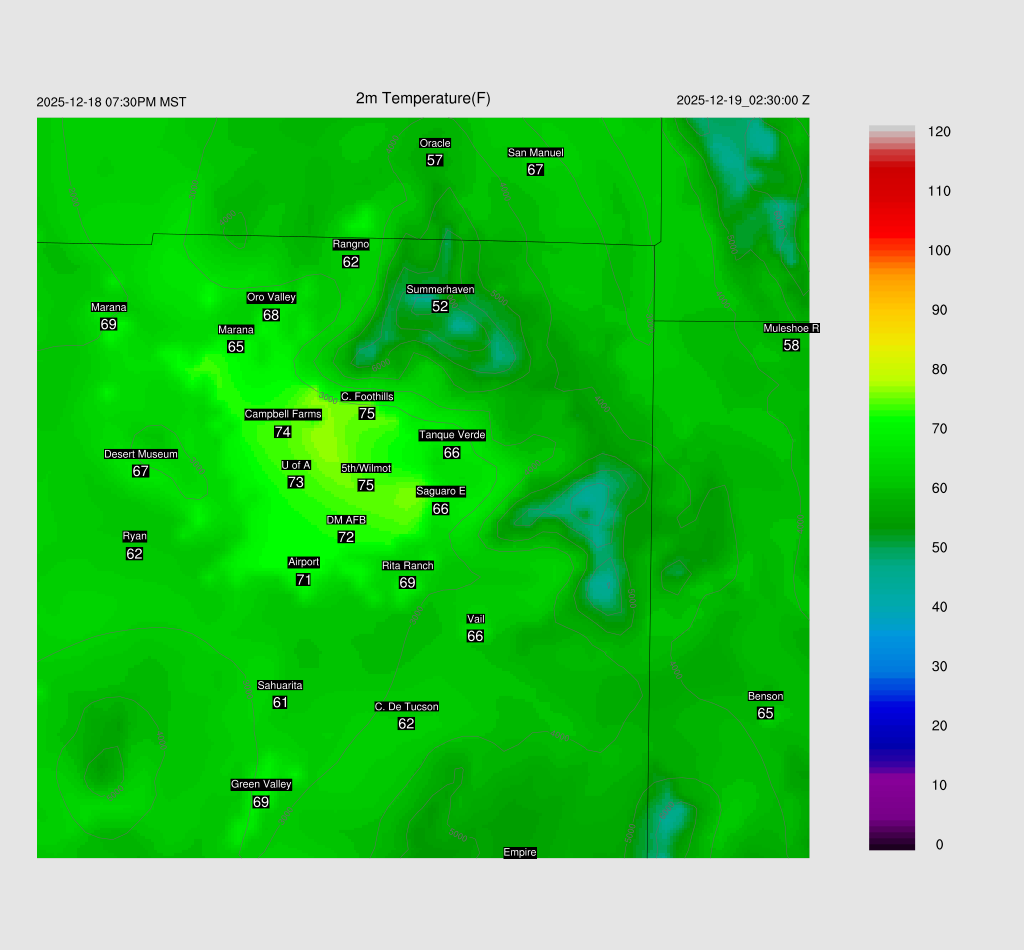
Task: Click the Muleshoe R station label
Action: 791,329
